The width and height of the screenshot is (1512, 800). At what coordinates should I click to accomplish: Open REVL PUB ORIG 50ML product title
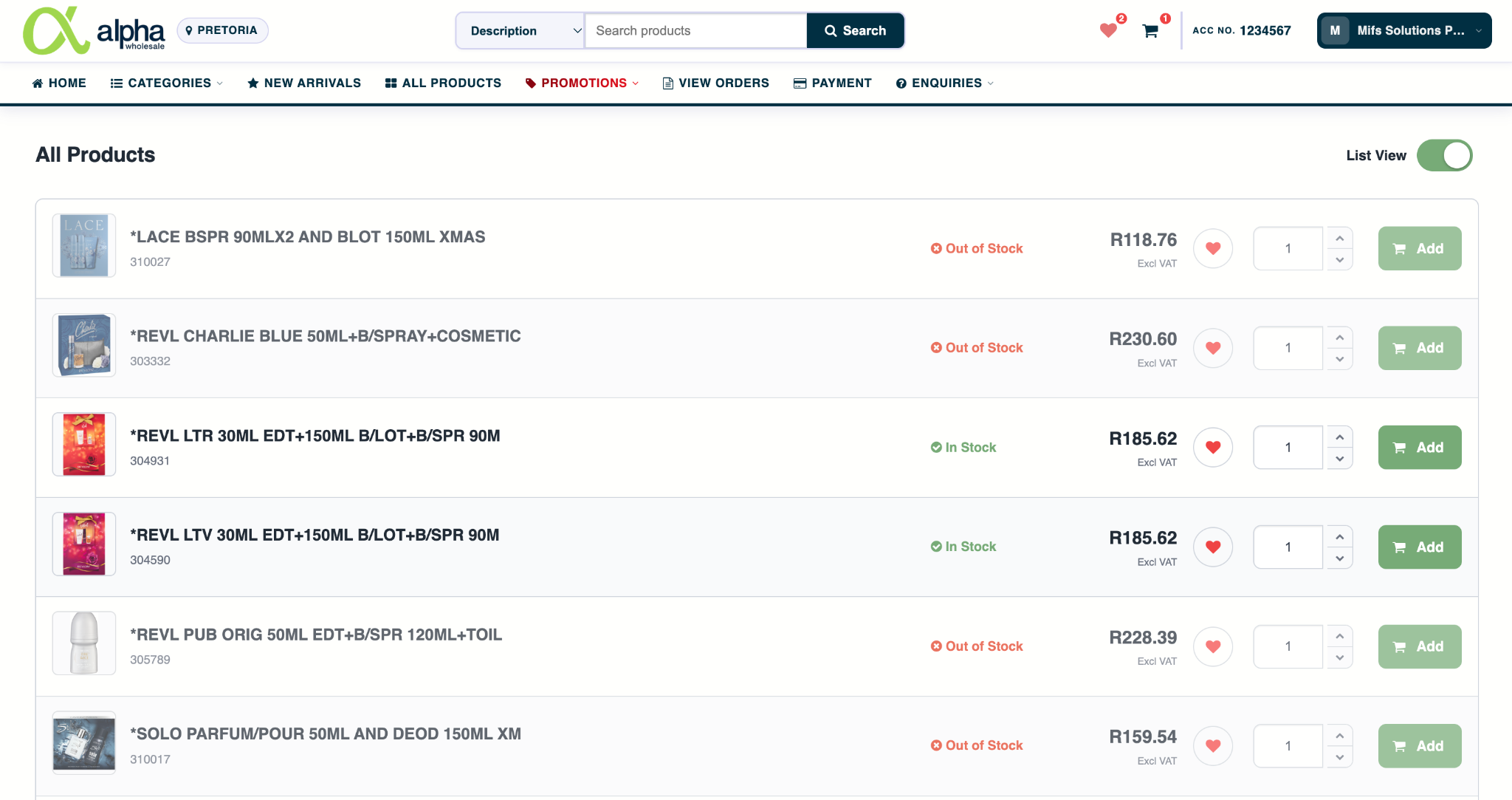coord(316,635)
